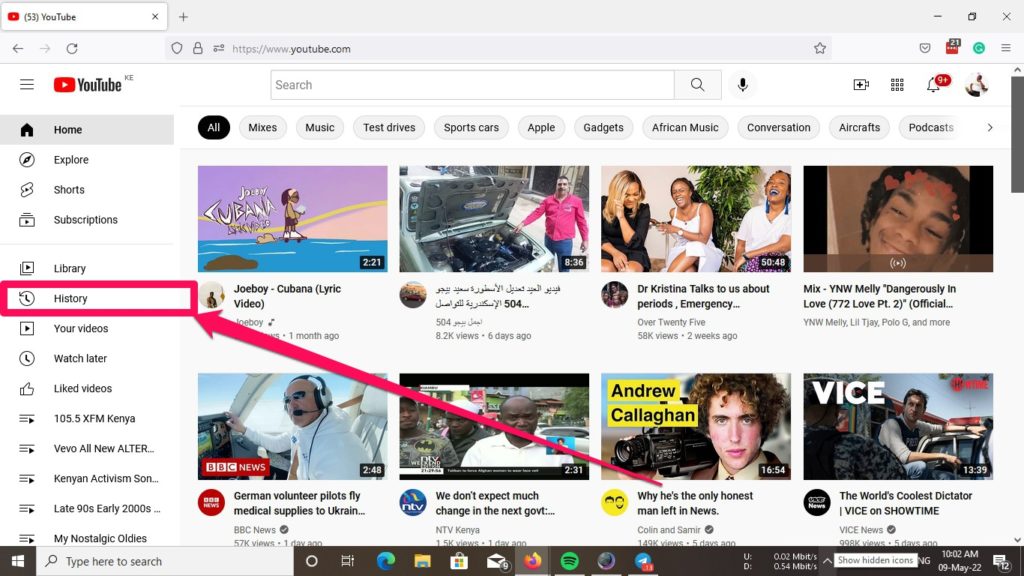
Task: Open Microsoft Edge from taskbar
Action: point(385,561)
